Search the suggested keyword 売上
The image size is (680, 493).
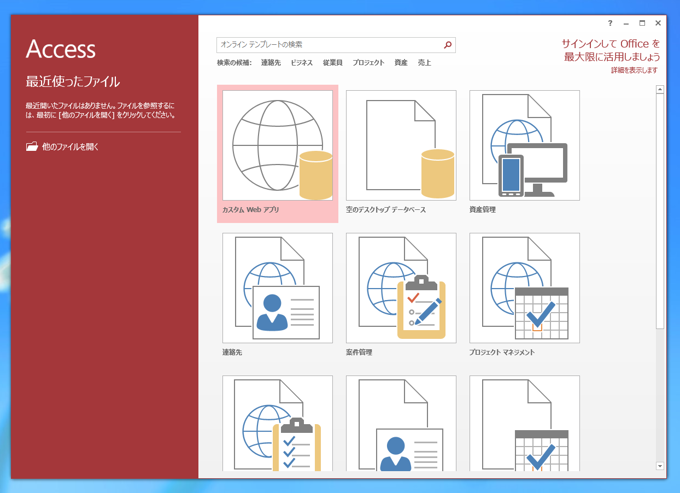[x=424, y=63]
